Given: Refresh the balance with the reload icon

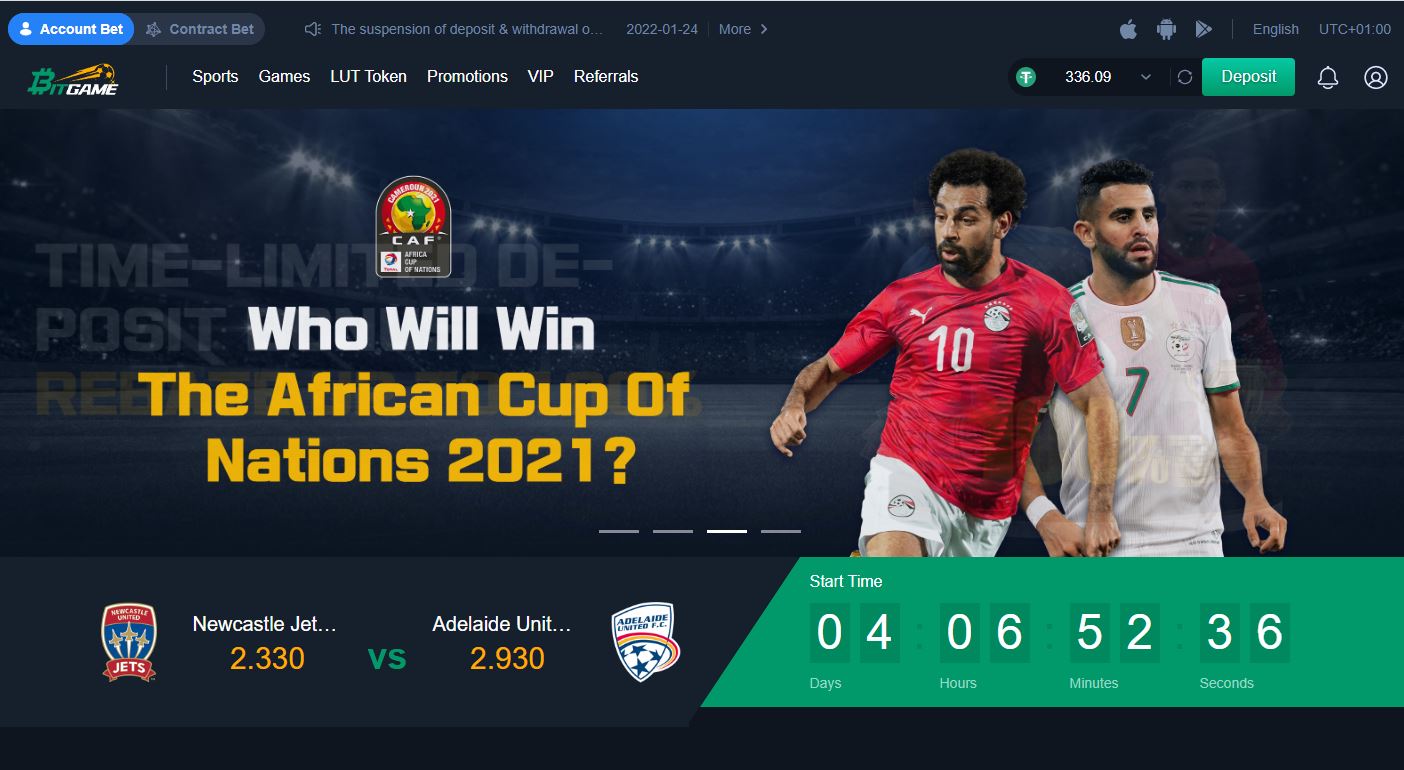Looking at the screenshot, I should [1185, 77].
